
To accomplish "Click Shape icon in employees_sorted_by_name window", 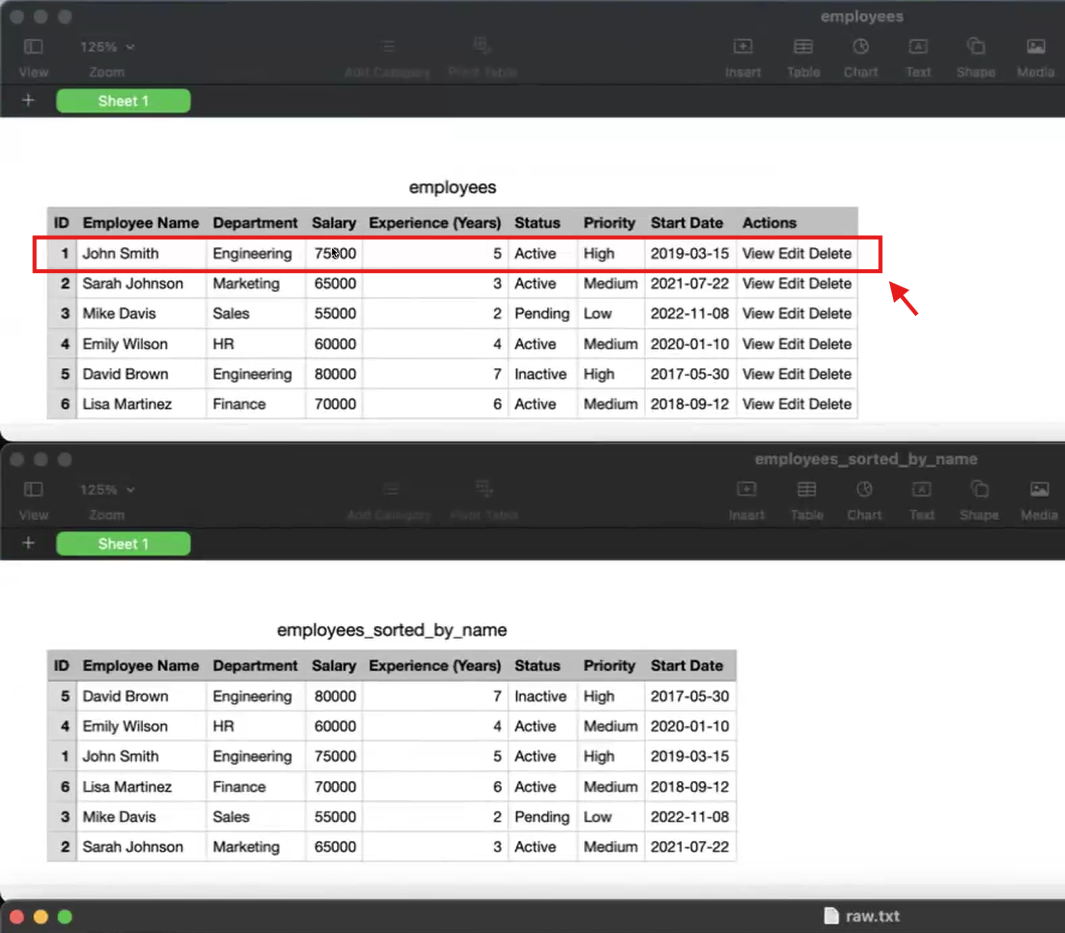I will tap(979, 489).
